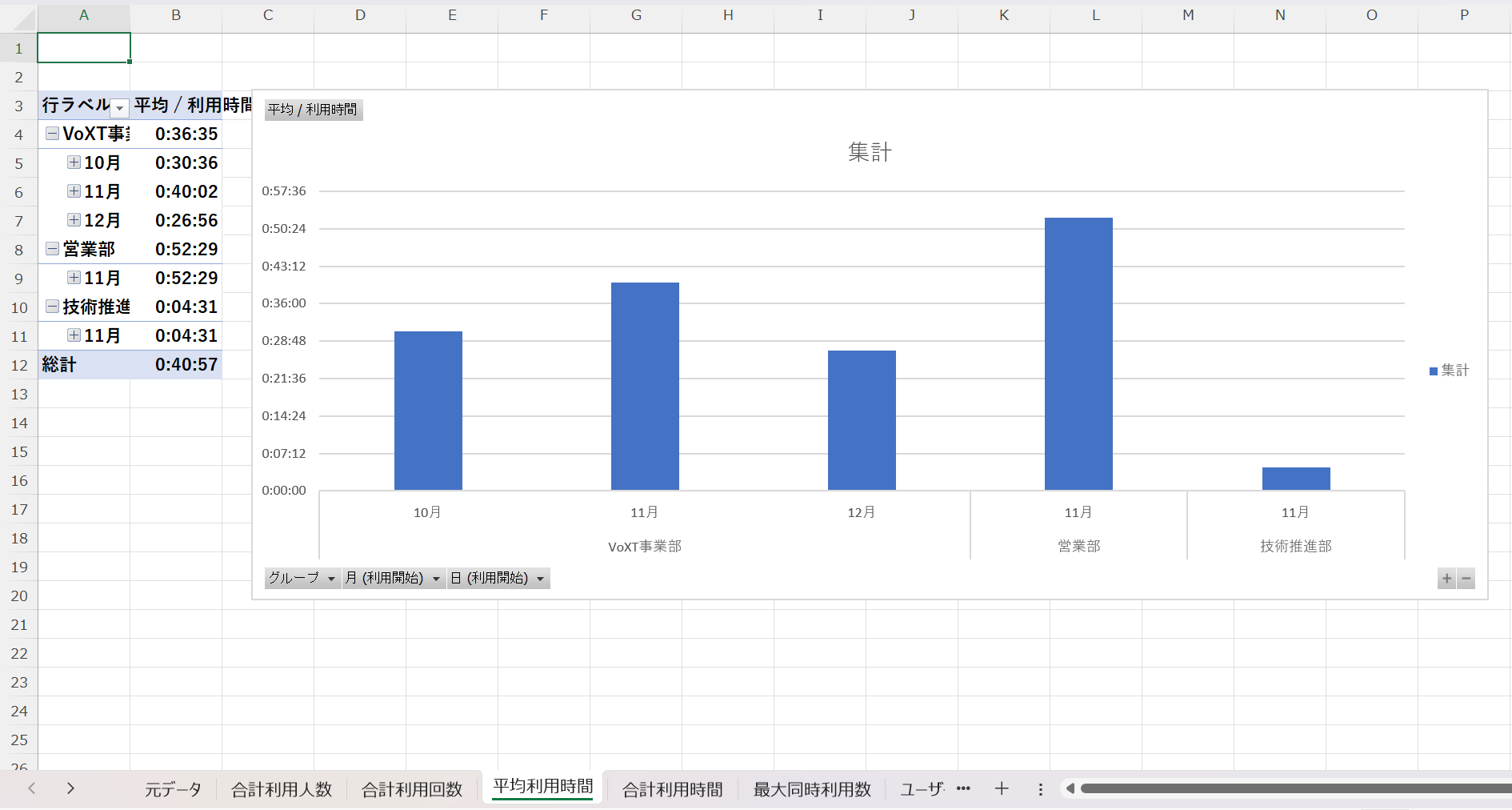Click the add new sheet plus icon
The height and width of the screenshot is (810, 1512).
pos(1001,789)
